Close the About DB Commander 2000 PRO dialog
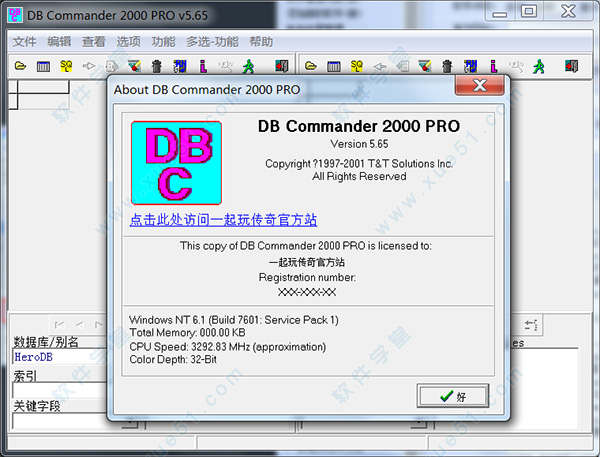This screenshot has height=457, width=600. tap(479, 85)
